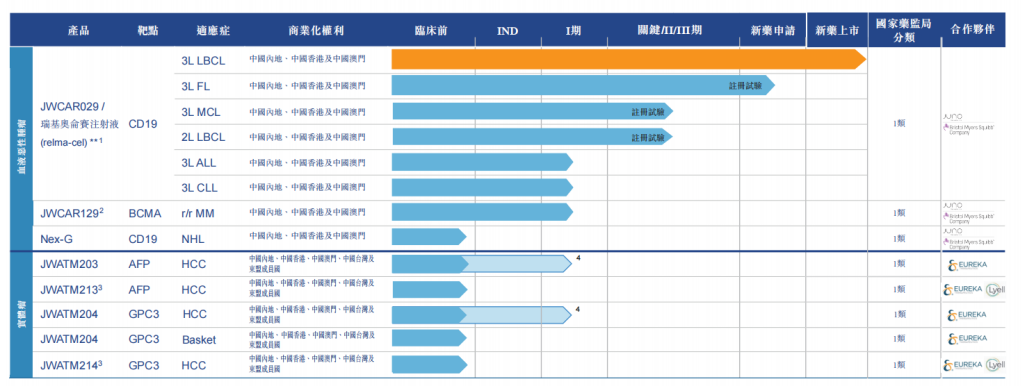Click the 產品 column header

pos(78,31)
